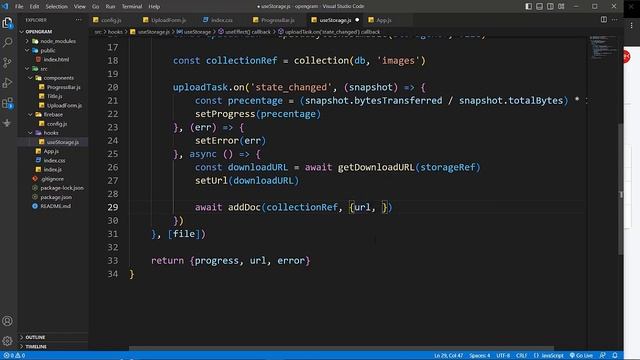
Task: Click Ln 29, Col 47 status entry
Action: click(x=448, y=356)
